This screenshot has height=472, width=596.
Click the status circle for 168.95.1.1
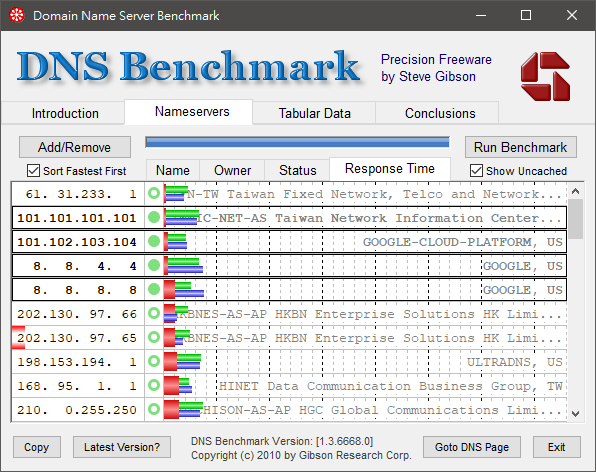tap(154, 386)
